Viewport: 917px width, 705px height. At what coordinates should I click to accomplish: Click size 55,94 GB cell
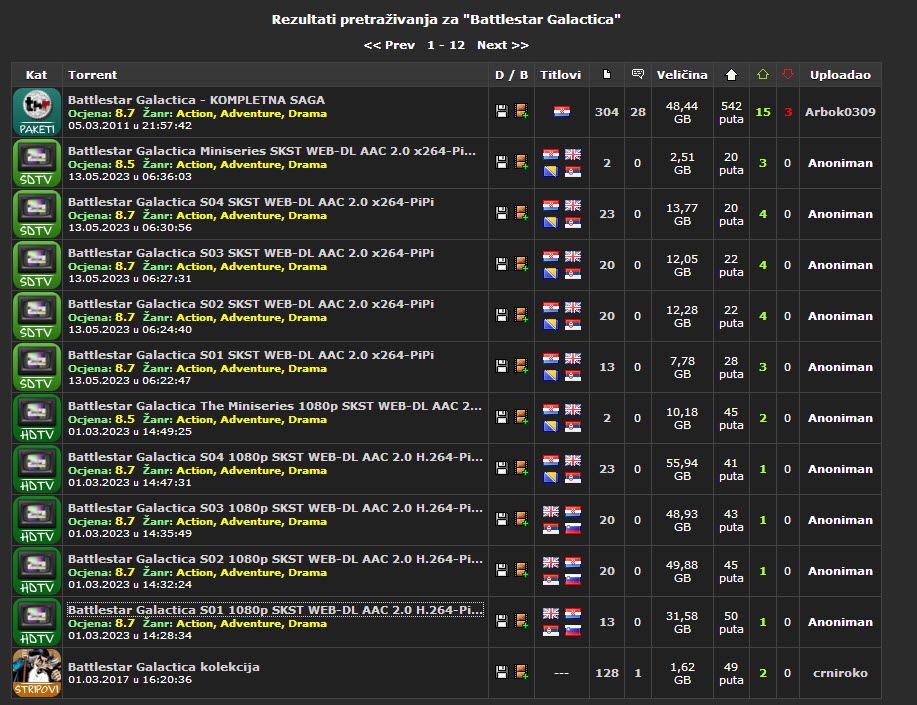coord(682,469)
